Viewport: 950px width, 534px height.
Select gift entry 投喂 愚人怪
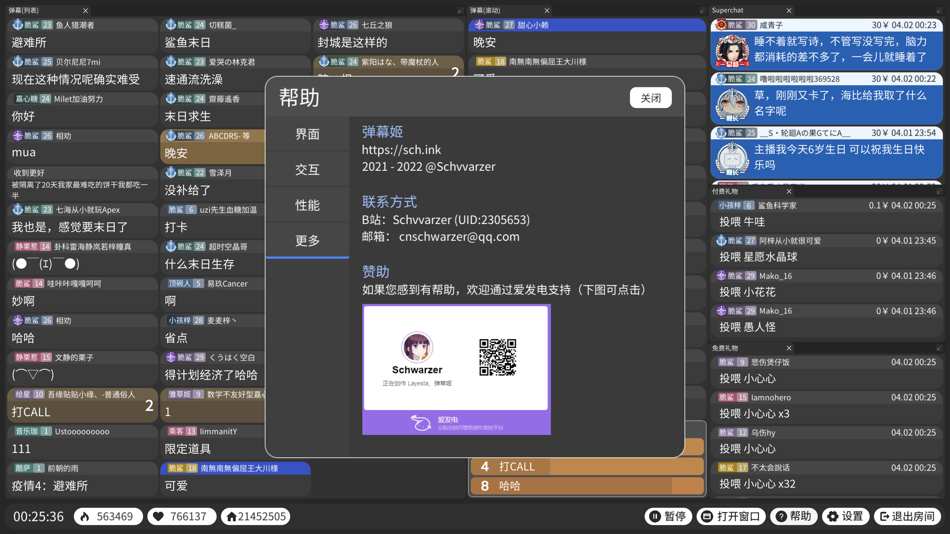827,320
